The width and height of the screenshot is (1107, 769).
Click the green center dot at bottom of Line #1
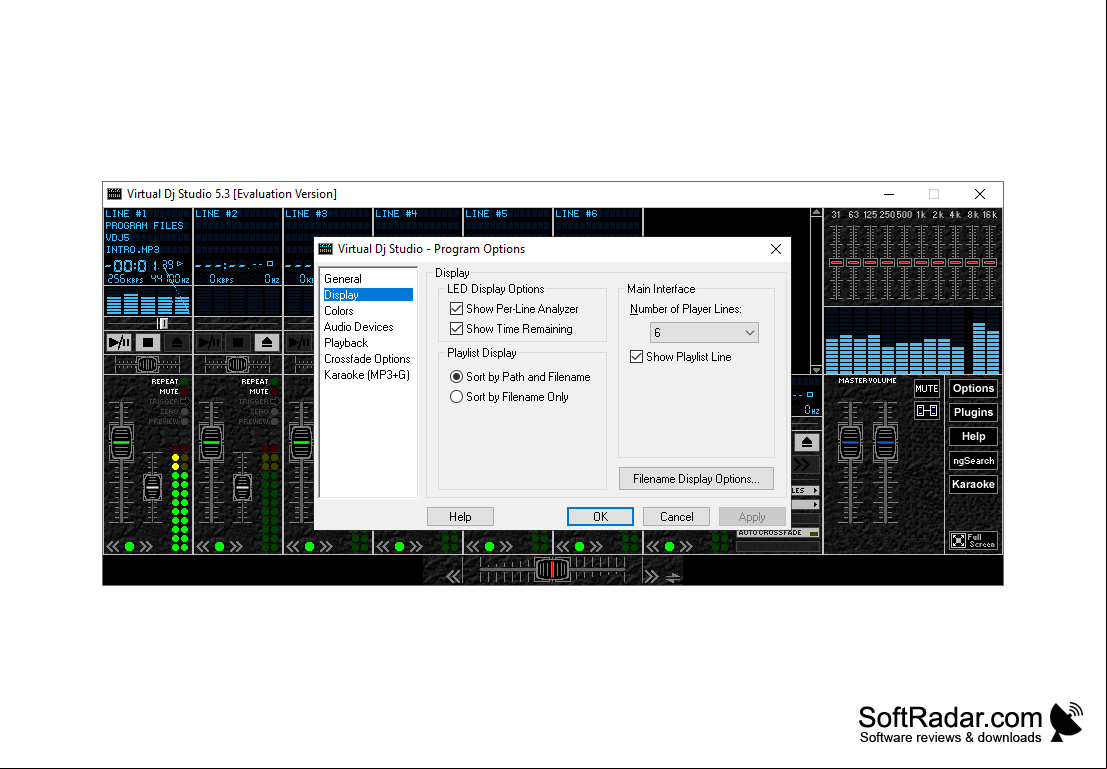click(x=129, y=547)
